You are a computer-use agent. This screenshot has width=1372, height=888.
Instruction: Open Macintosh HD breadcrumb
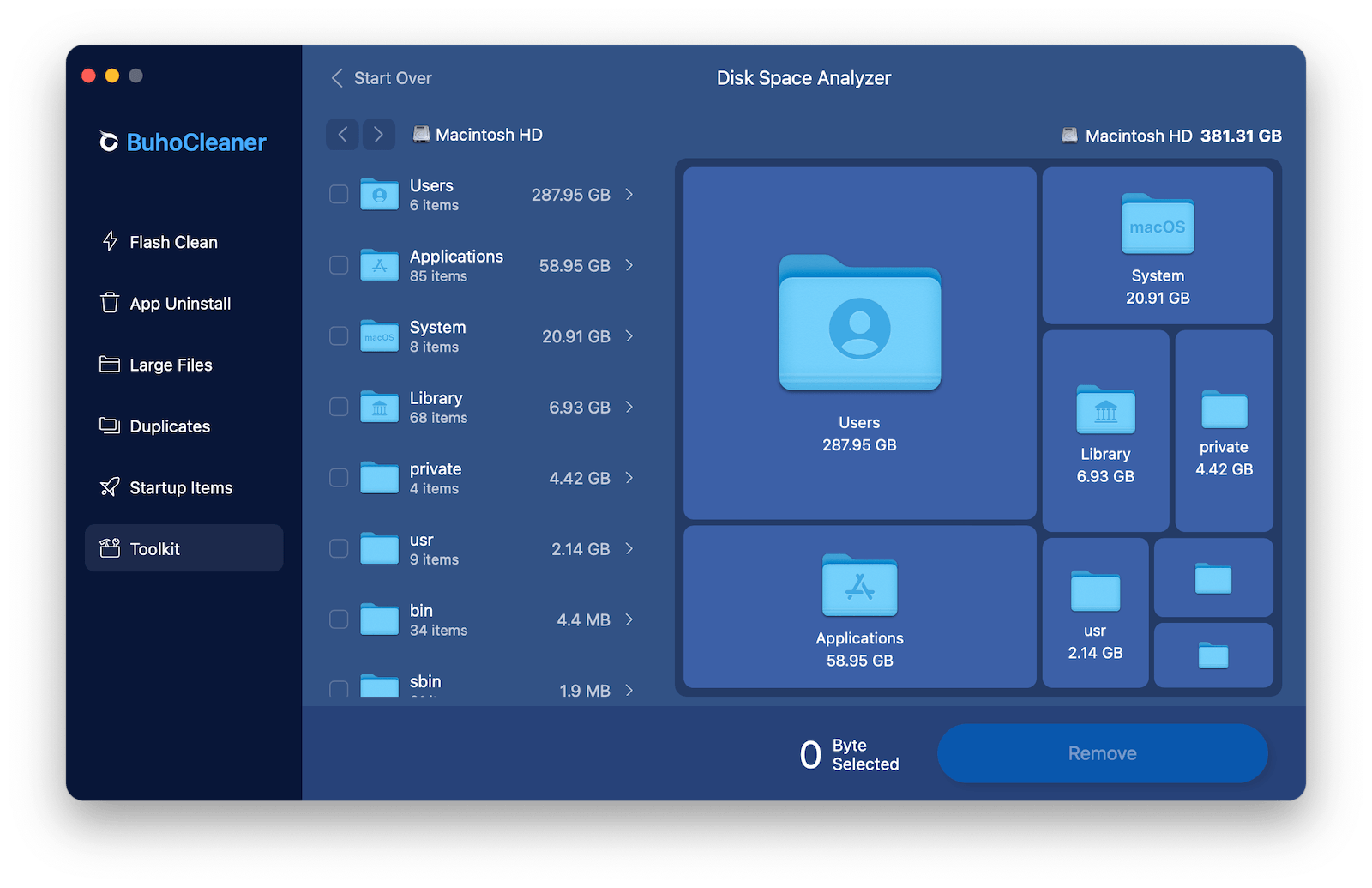pyautogui.click(x=478, y=134)
